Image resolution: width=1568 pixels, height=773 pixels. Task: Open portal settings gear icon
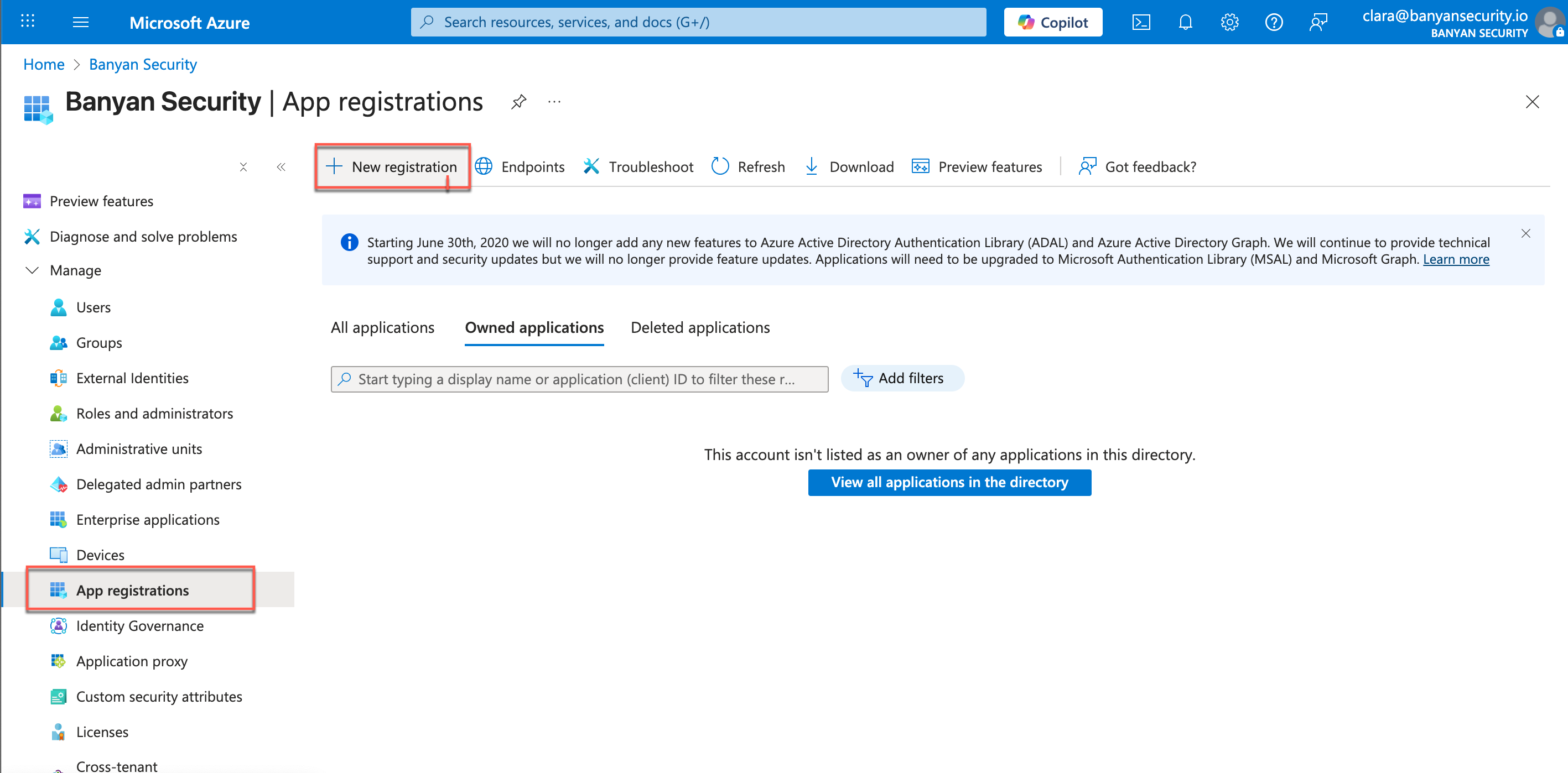click(x=1229, y=23)
